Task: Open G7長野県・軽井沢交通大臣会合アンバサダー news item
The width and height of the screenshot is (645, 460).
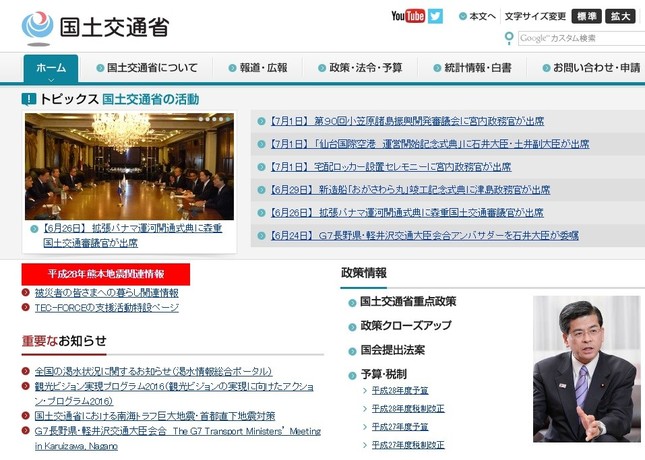Action: click(425, 235)
